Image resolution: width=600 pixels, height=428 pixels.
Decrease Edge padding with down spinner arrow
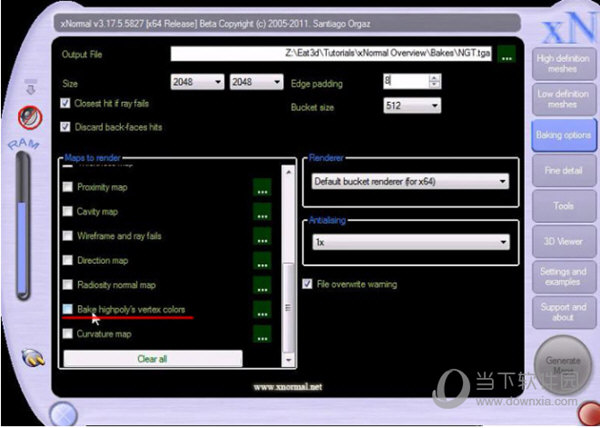coord(434,85)
